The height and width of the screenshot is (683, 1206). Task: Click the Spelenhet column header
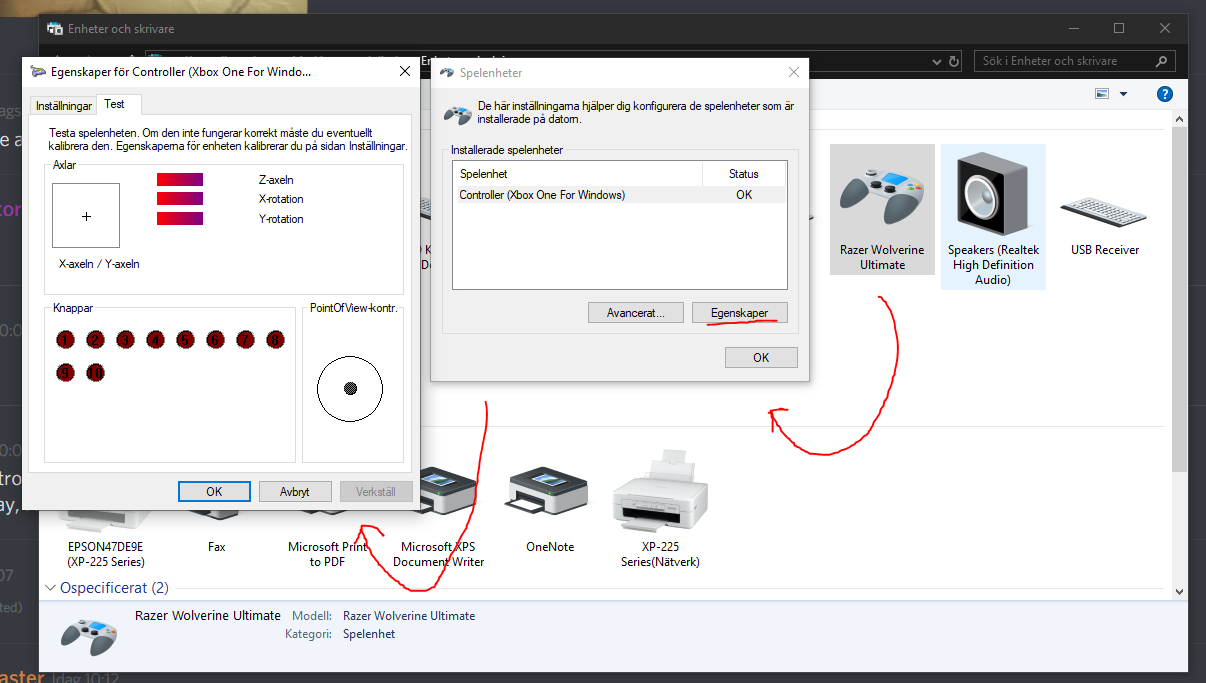pyautogui.click(x=577, y=174)
